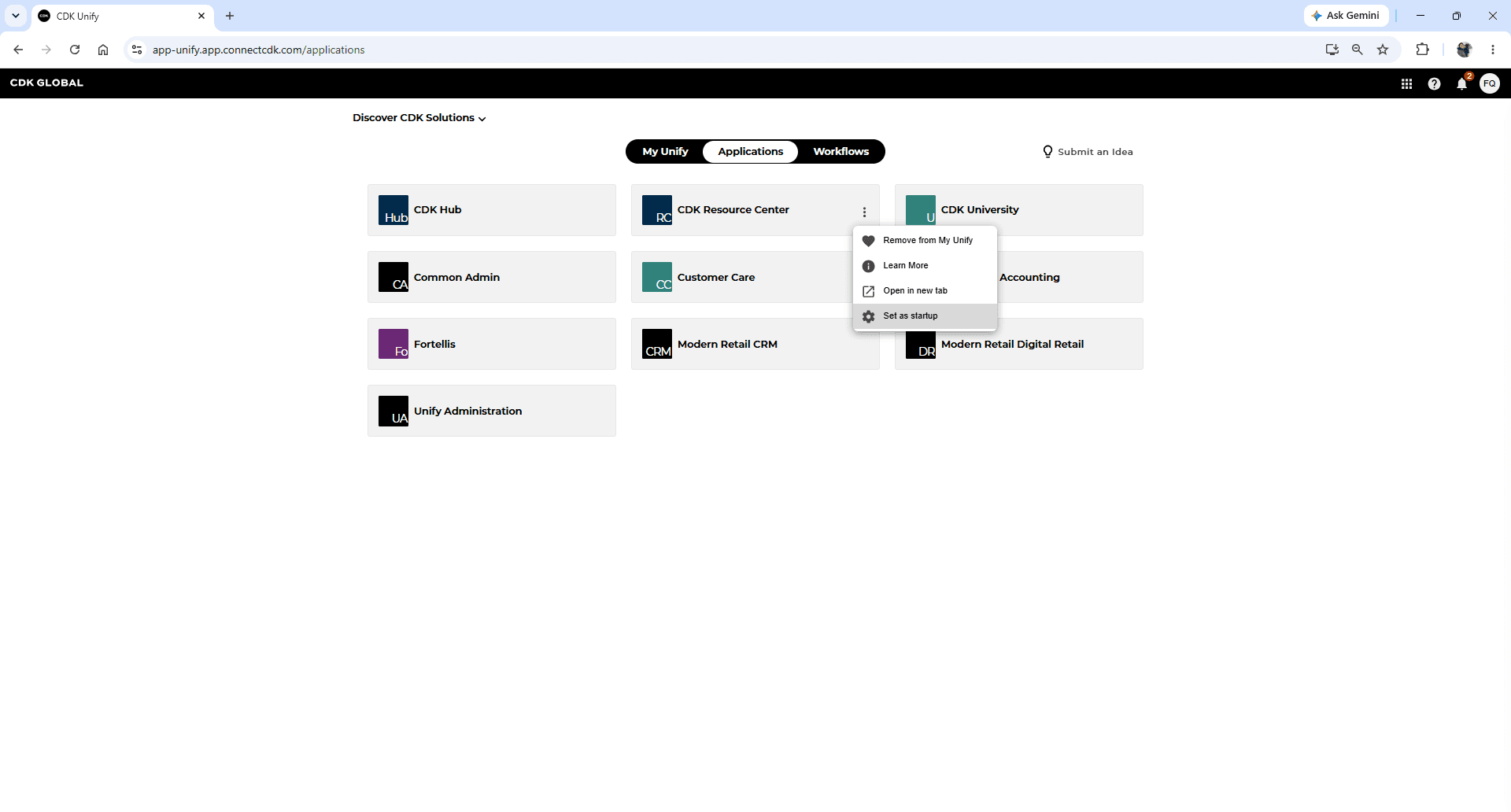Image resolution: width=1511 pixels, height=812 pixels.
Task: Choose Open in new tab
Action: tap(925, 291)
